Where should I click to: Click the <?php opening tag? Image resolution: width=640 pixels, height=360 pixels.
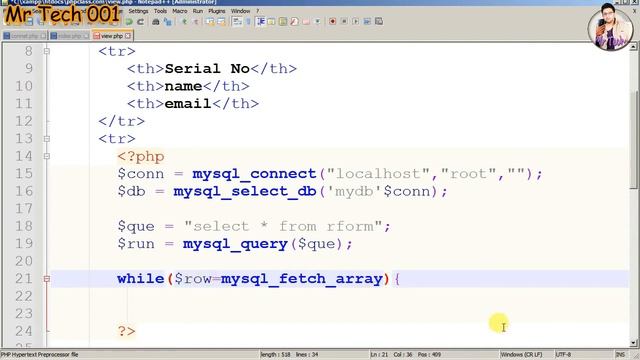tap(141, 157)
